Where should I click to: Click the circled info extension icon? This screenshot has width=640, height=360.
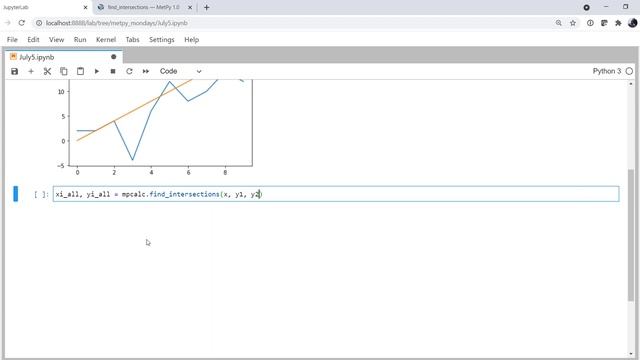[x=590, y=23]
